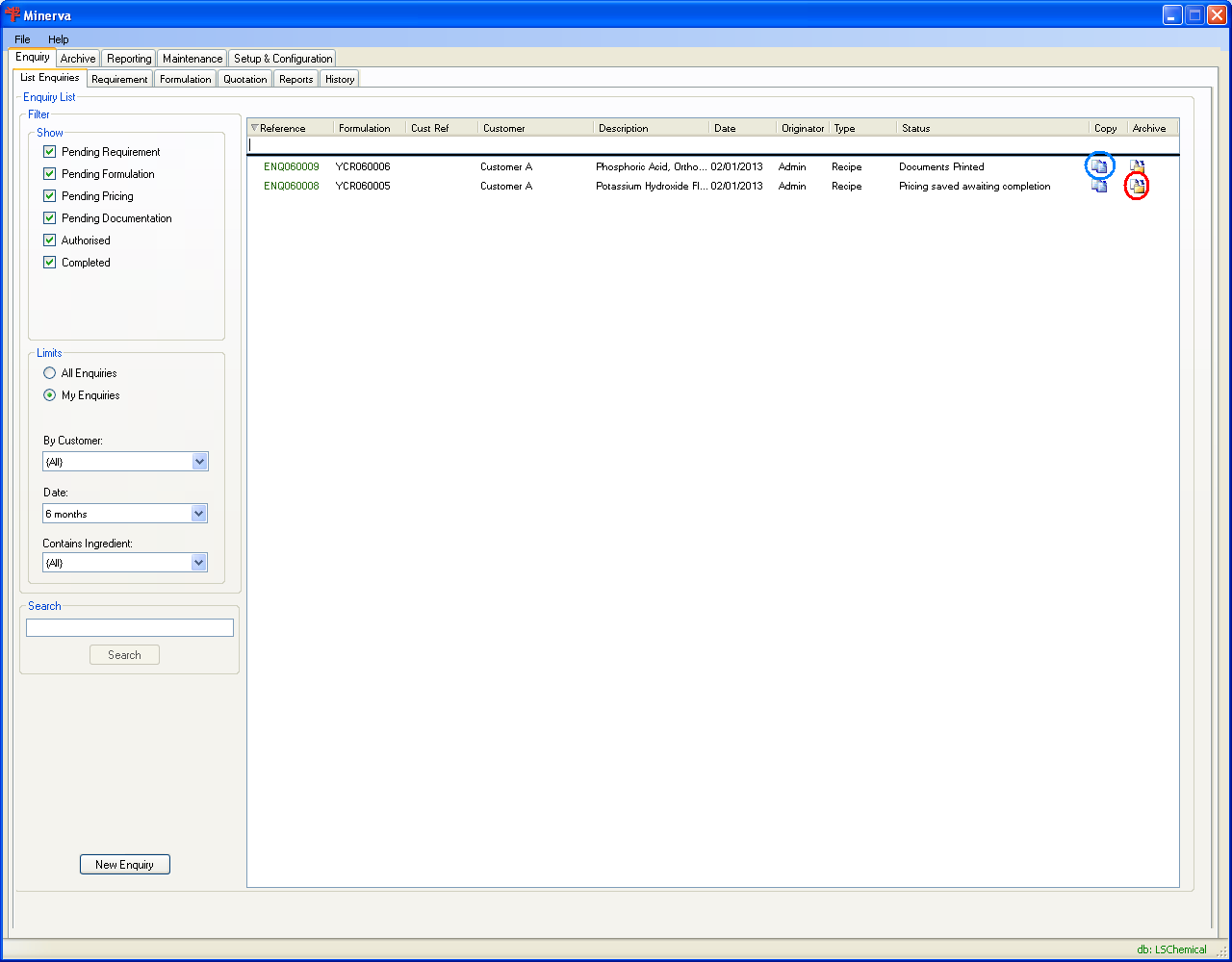1232x962 pixels.
Task: Click the Documents Printed status cell
Action: [941, 166]
